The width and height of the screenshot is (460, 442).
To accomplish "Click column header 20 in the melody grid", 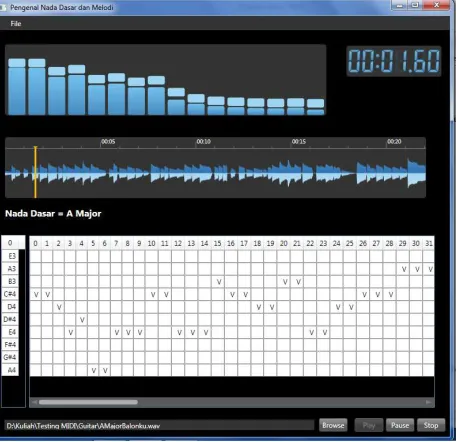I will [284, 243].
